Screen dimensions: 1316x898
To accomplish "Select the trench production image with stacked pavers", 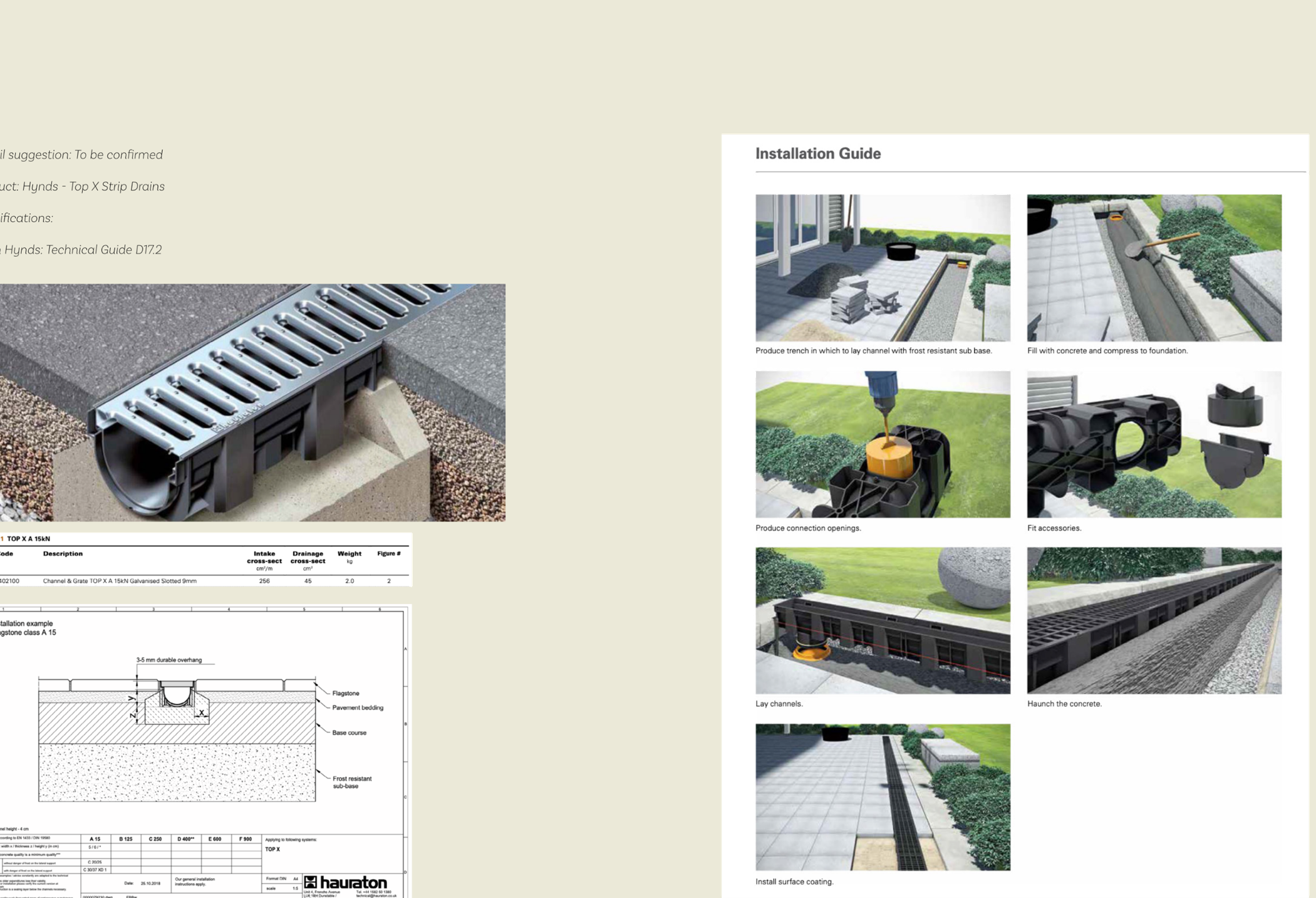I will point(883,268).
